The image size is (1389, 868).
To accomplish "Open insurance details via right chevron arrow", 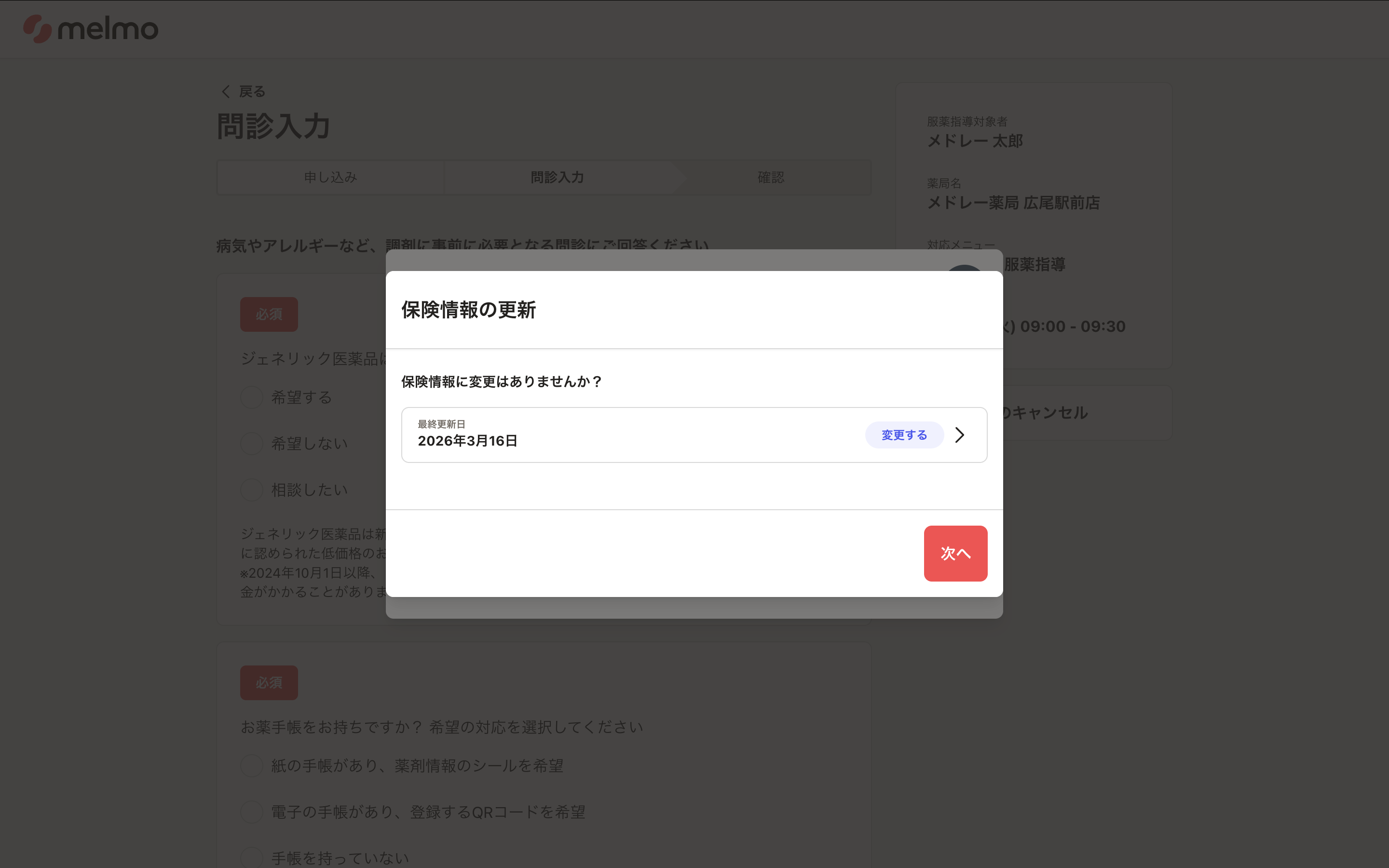I will click(960, 435).
